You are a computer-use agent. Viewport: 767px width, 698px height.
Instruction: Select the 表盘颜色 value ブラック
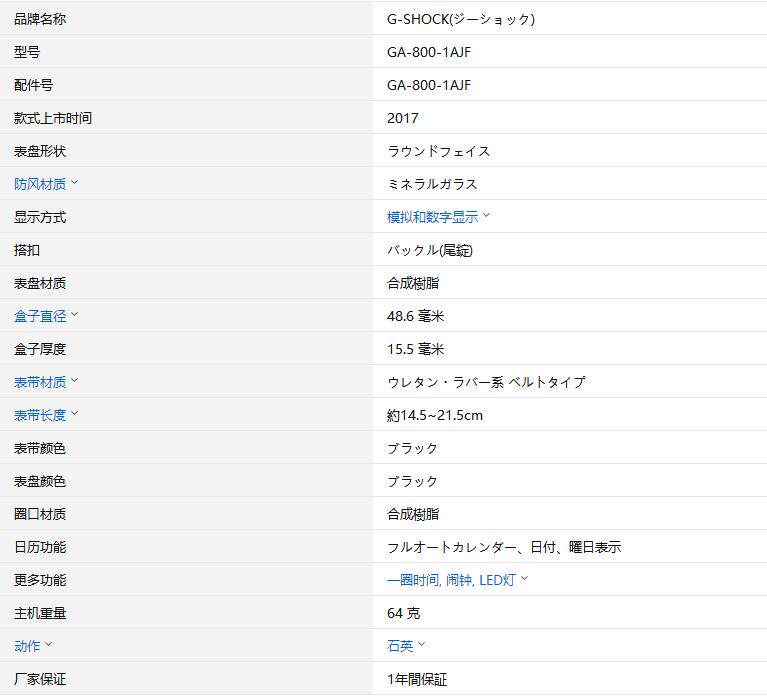[x=412, y=481]
